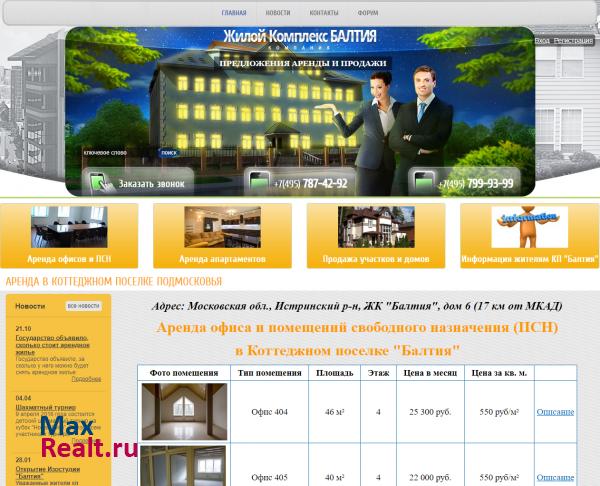Open news about state rental housing cost

pyautogui.click(x=52, y=345)
